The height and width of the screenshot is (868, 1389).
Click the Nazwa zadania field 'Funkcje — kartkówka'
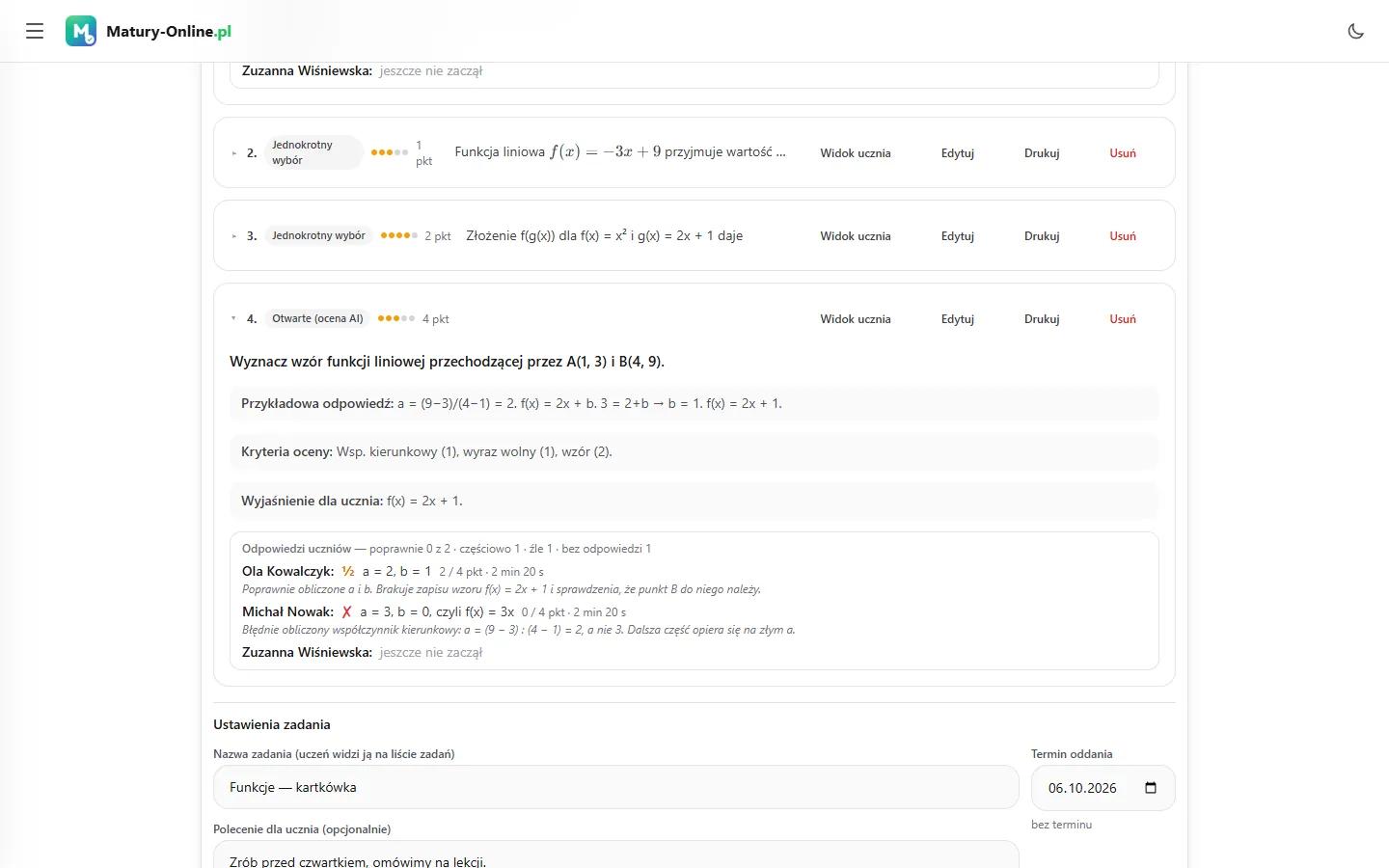click(x=615, y=787)
